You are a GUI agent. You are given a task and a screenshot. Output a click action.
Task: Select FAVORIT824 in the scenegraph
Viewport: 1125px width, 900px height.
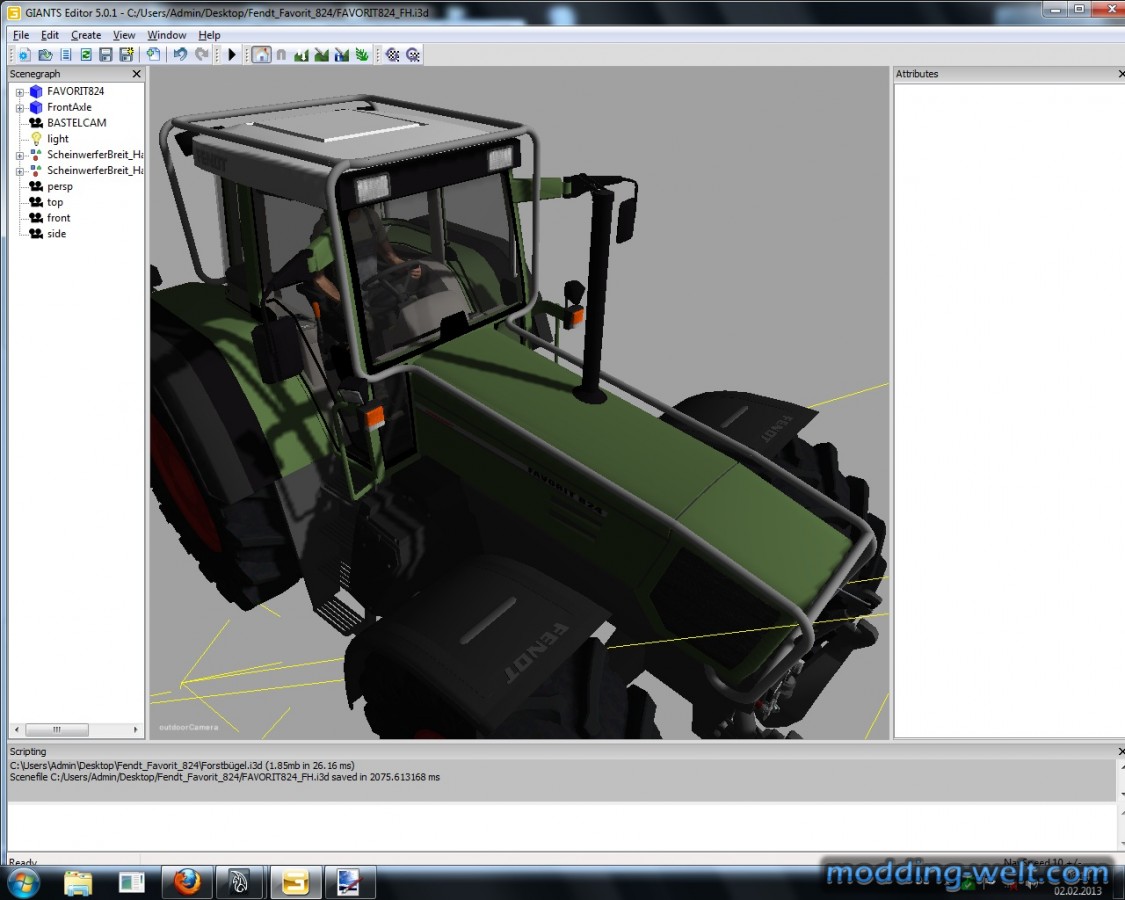point(75,91)
